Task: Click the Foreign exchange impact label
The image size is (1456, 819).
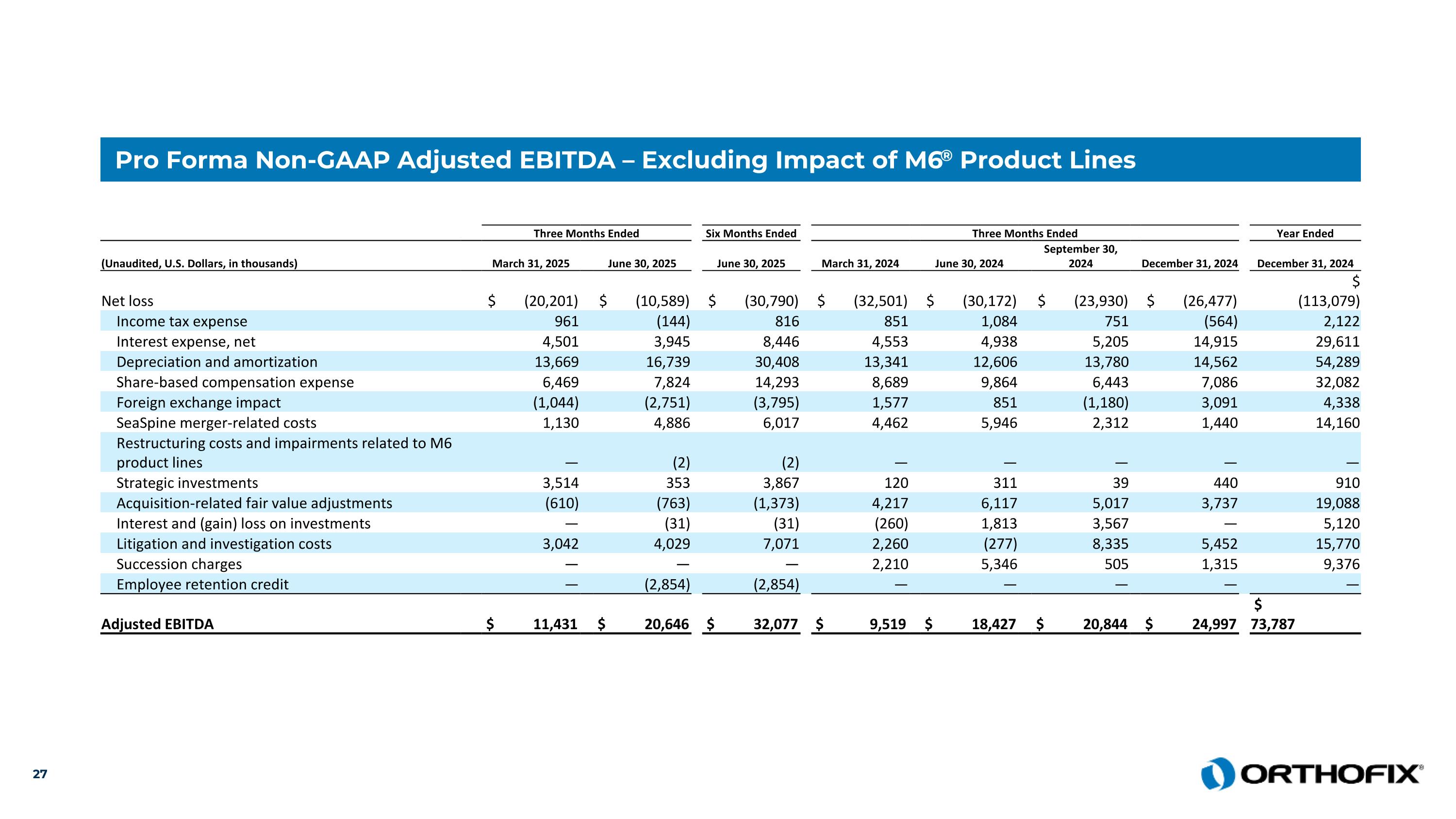Action: click(x=199, y=403)
